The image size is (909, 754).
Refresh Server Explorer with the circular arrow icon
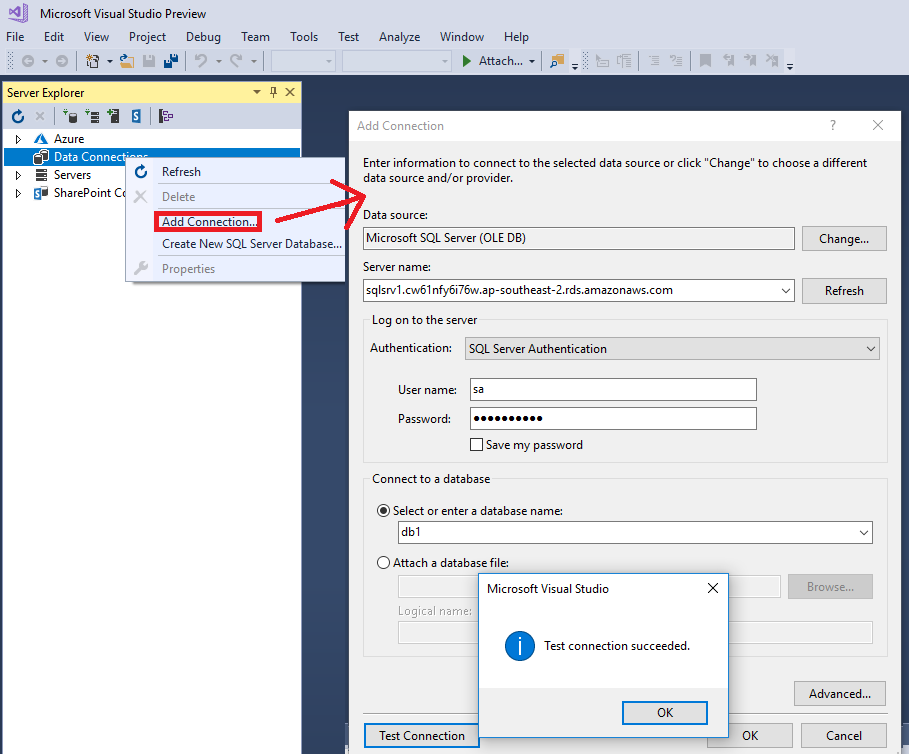tap(18, 116)
